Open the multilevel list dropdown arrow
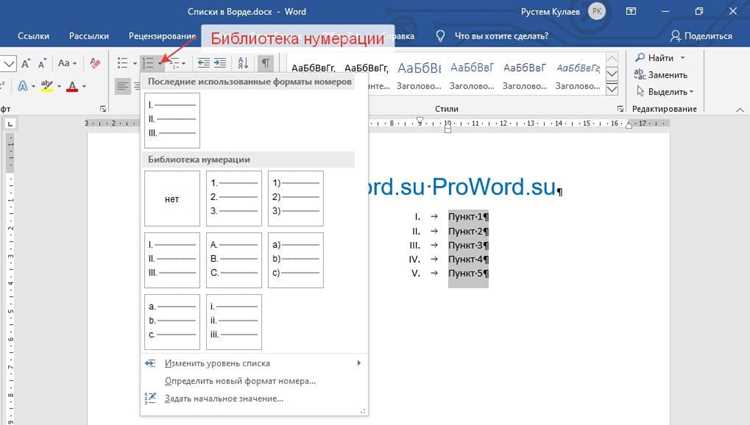The height and width of the screenshot is (425, 750). [184, 64]
